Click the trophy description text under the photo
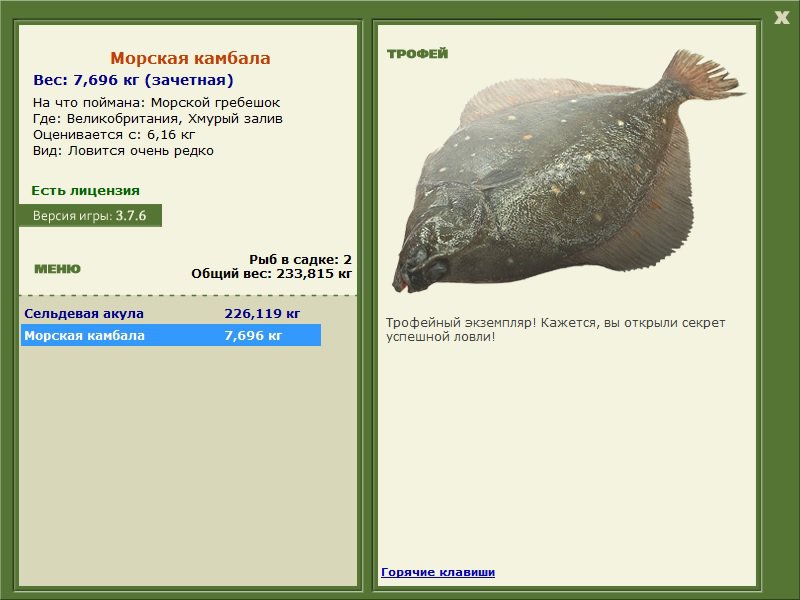 pos(555,330)
